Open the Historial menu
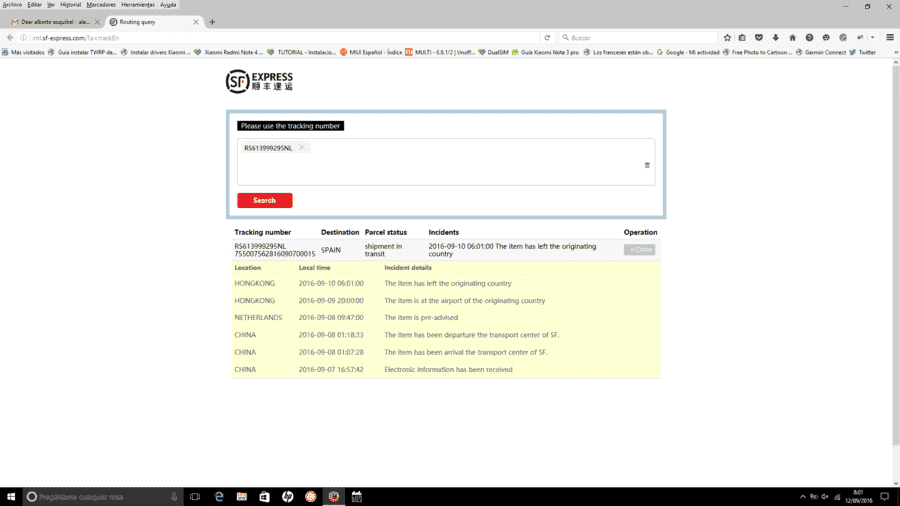 point(71,5)
